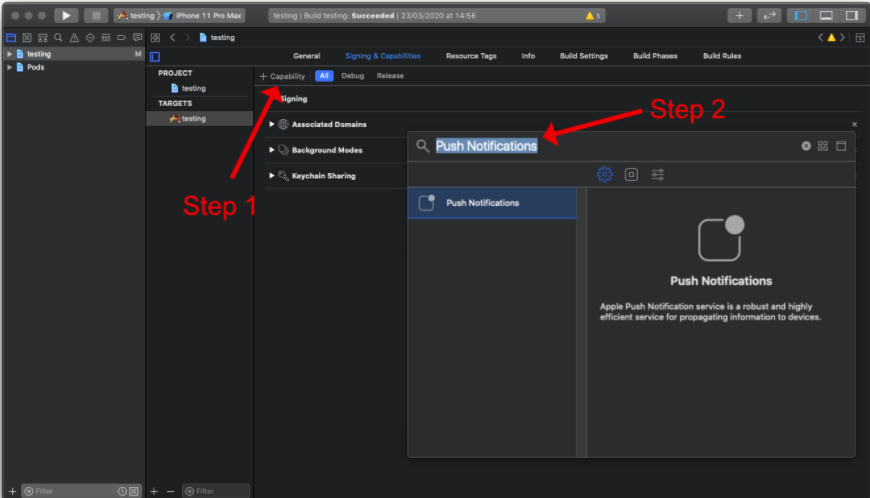Click the + Capability button
Image resolution: width=870 pixels, height=498 pixels.
(282, 76)
